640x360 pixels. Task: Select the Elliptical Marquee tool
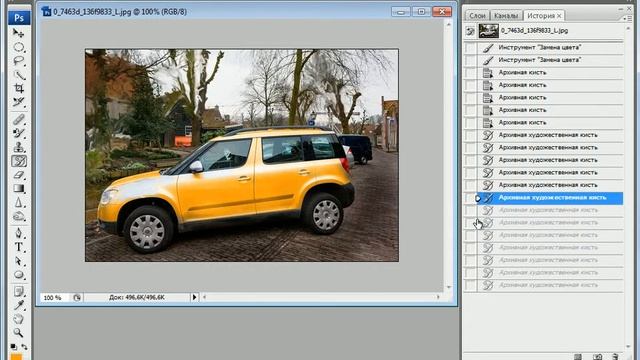pyautogui.click(x=18, y=47)
